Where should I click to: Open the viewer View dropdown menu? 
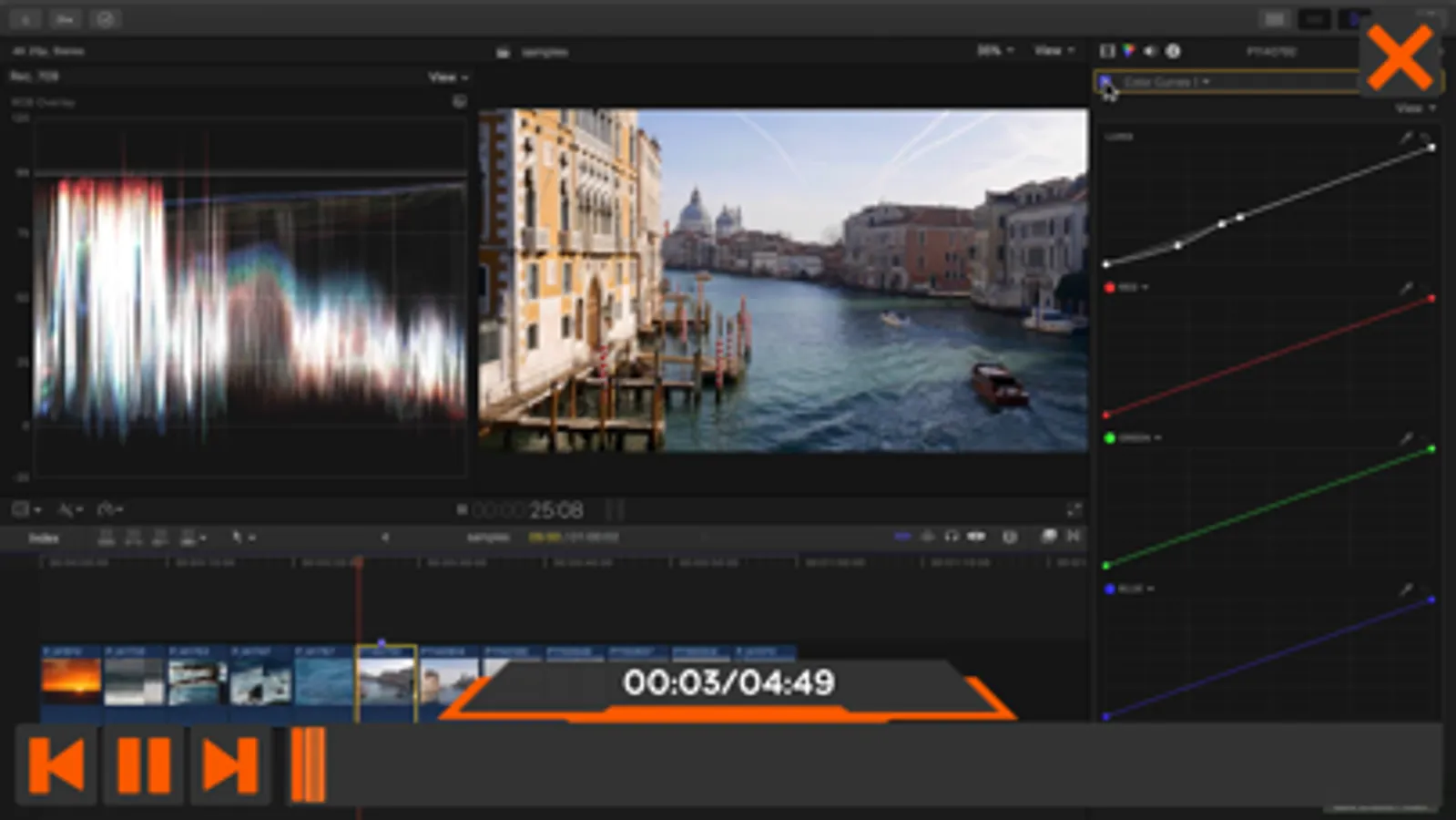(x=1054, y=51)
